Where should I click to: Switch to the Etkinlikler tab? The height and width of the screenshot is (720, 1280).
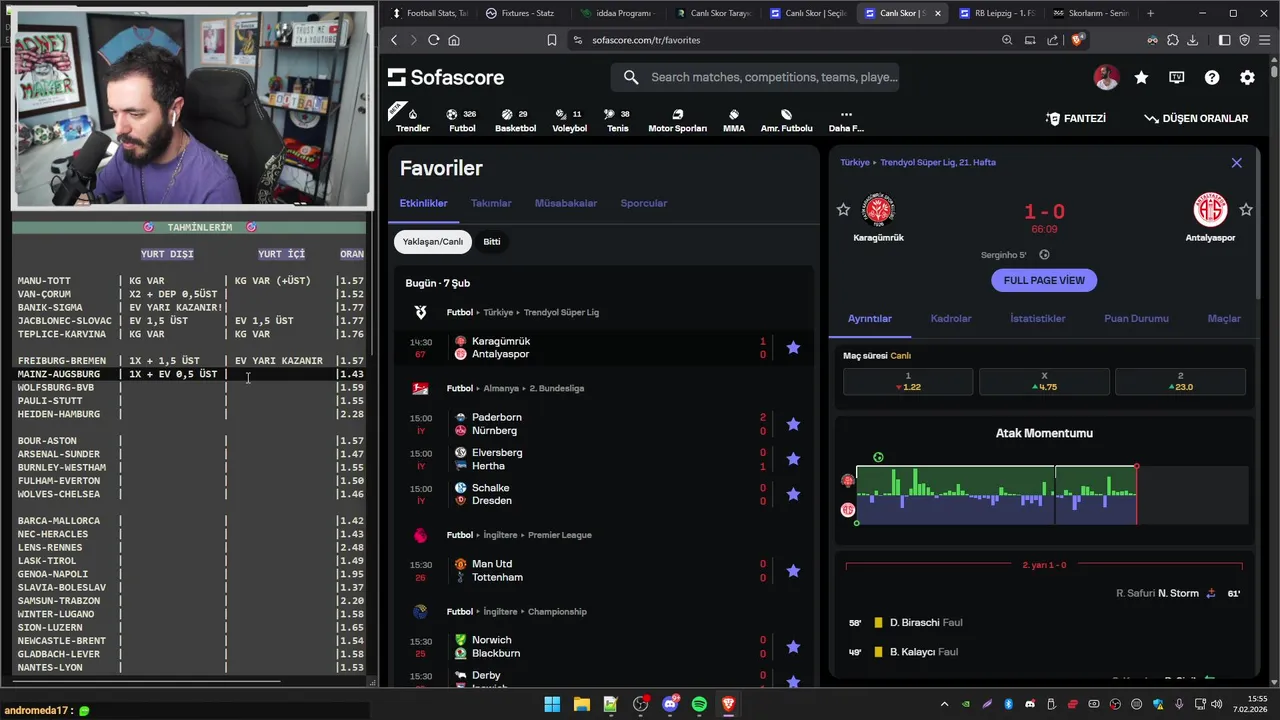click(x=423, y=203)
